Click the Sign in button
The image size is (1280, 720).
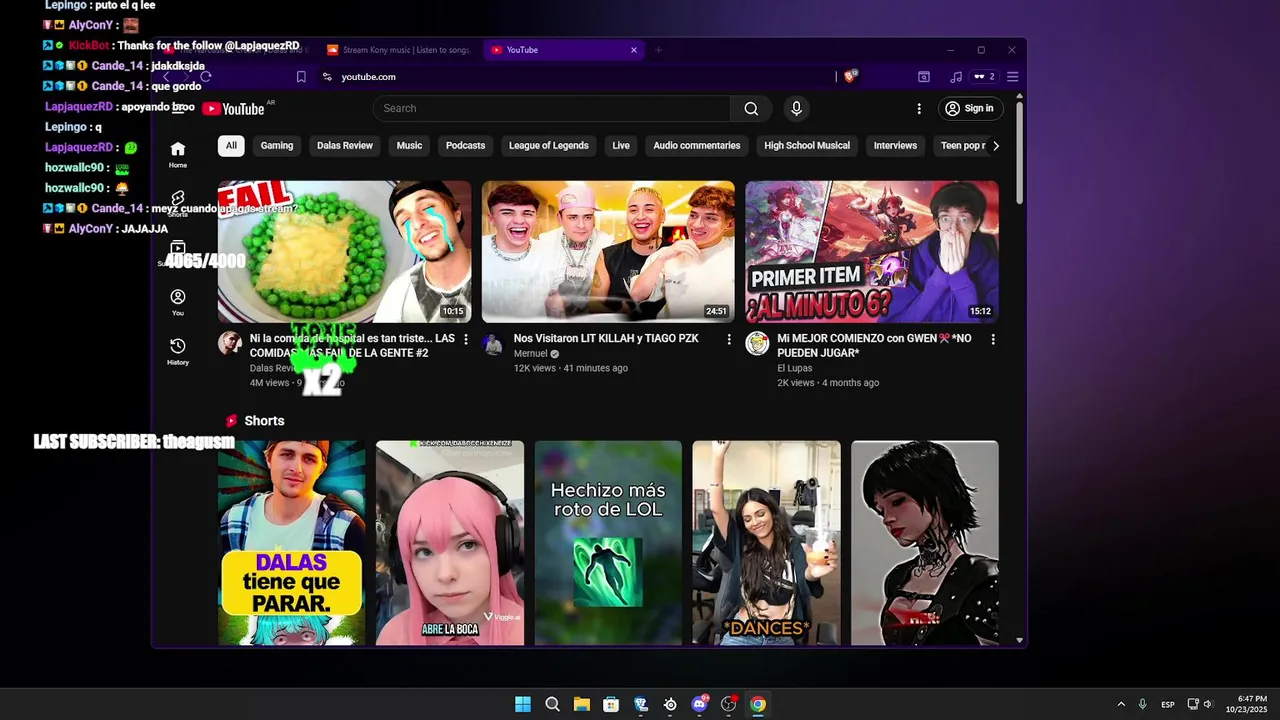coord(970,108)
